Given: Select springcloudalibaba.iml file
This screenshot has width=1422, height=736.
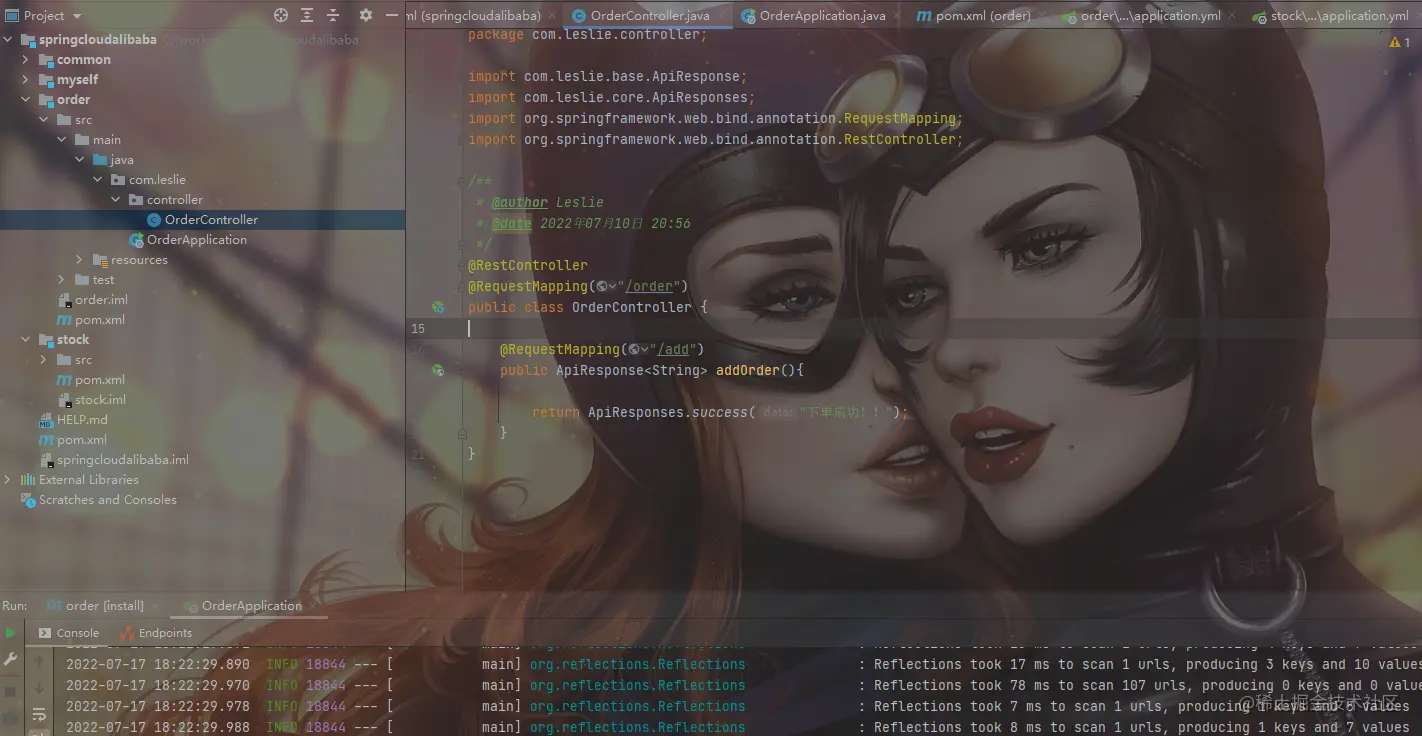Looking at the screenshot, I should pyautogui.click(x=123, y=460).
